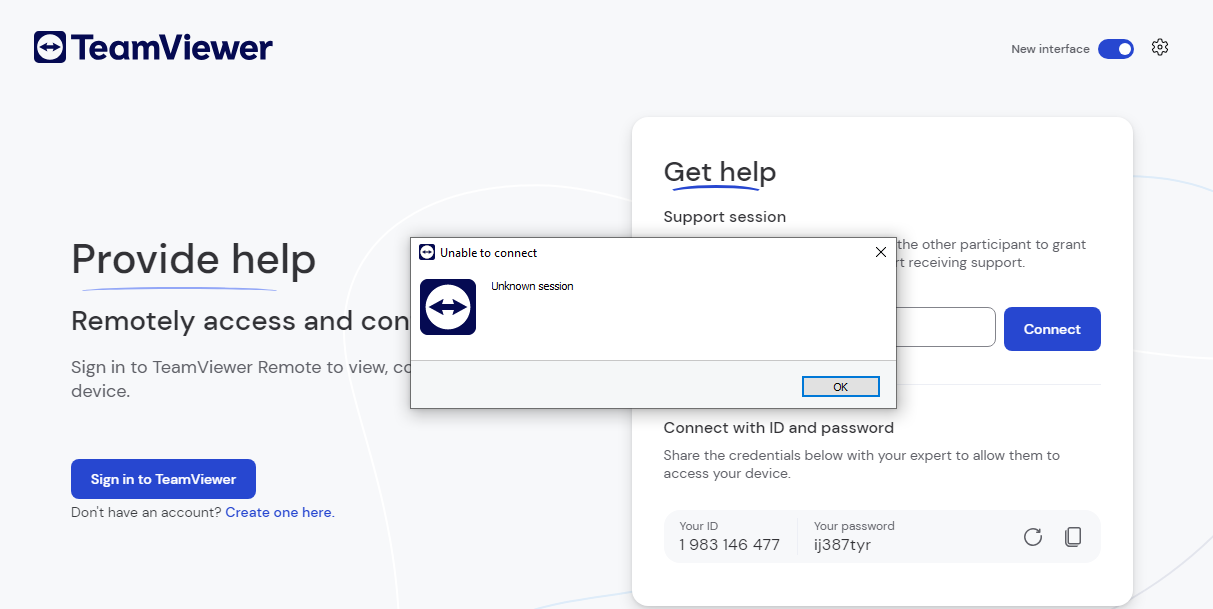Click the Support session label
The image size is (1213, 609).
click(725, 216)
